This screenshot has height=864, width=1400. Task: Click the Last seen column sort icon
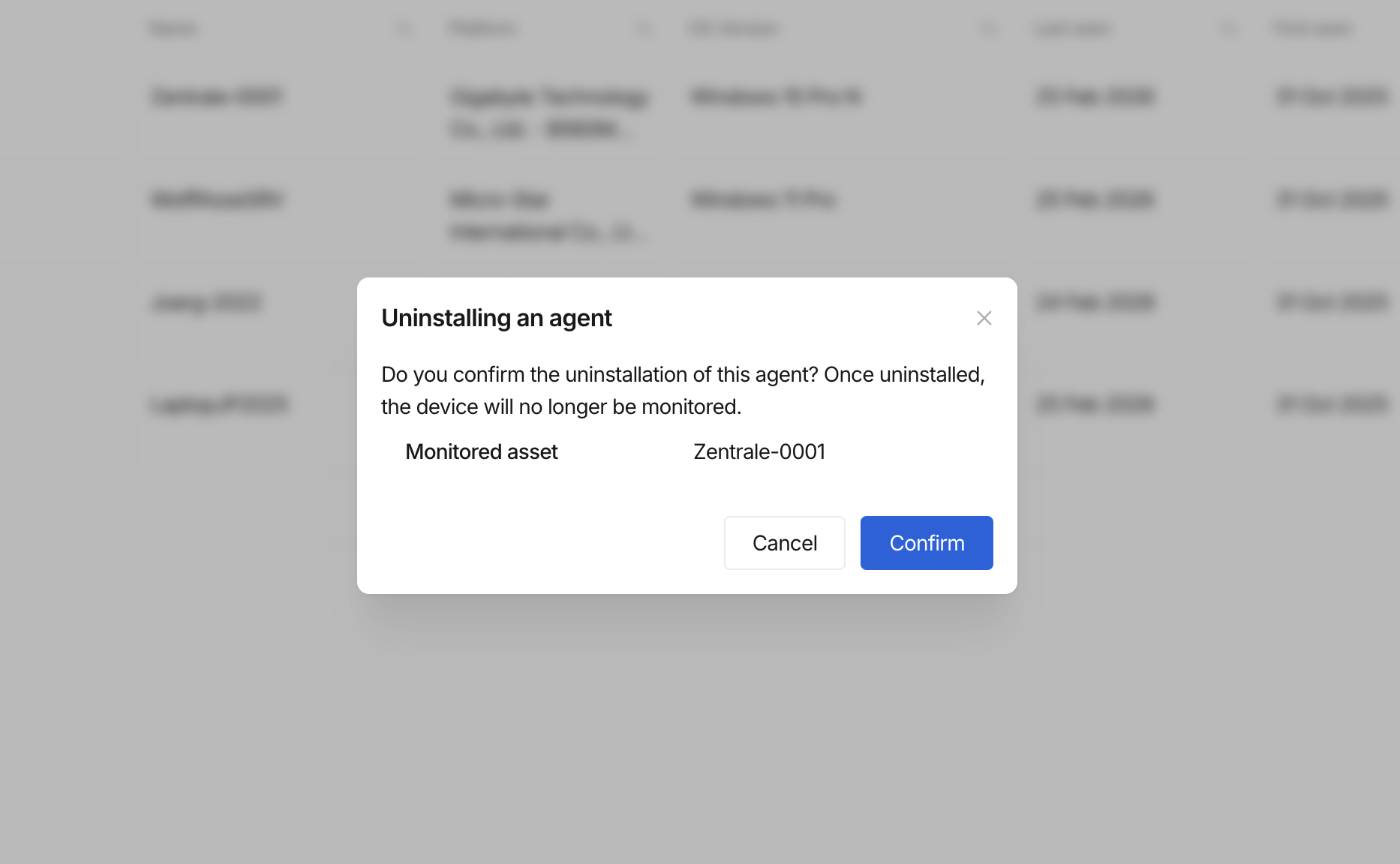[1229, 29]
